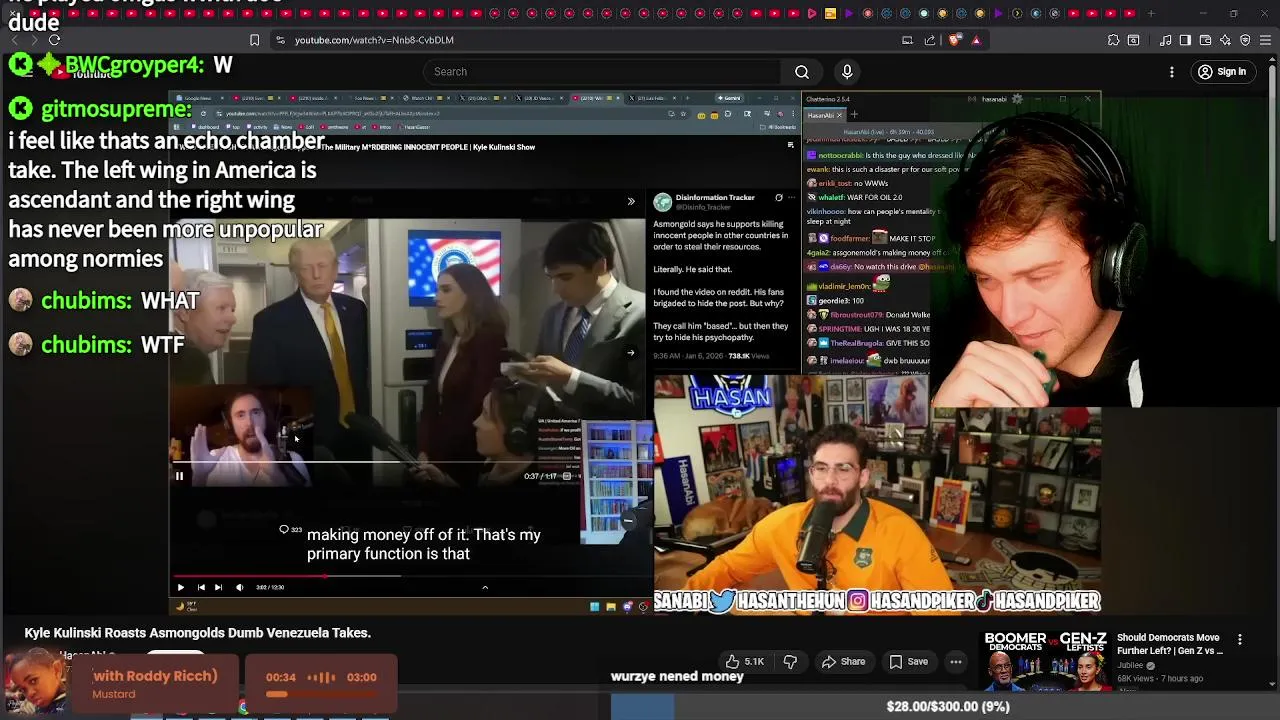The width and height of the screenshot is (1280, 720).
Task: Open the Chatterino settings gear icon
Action: click(1017, 99)
